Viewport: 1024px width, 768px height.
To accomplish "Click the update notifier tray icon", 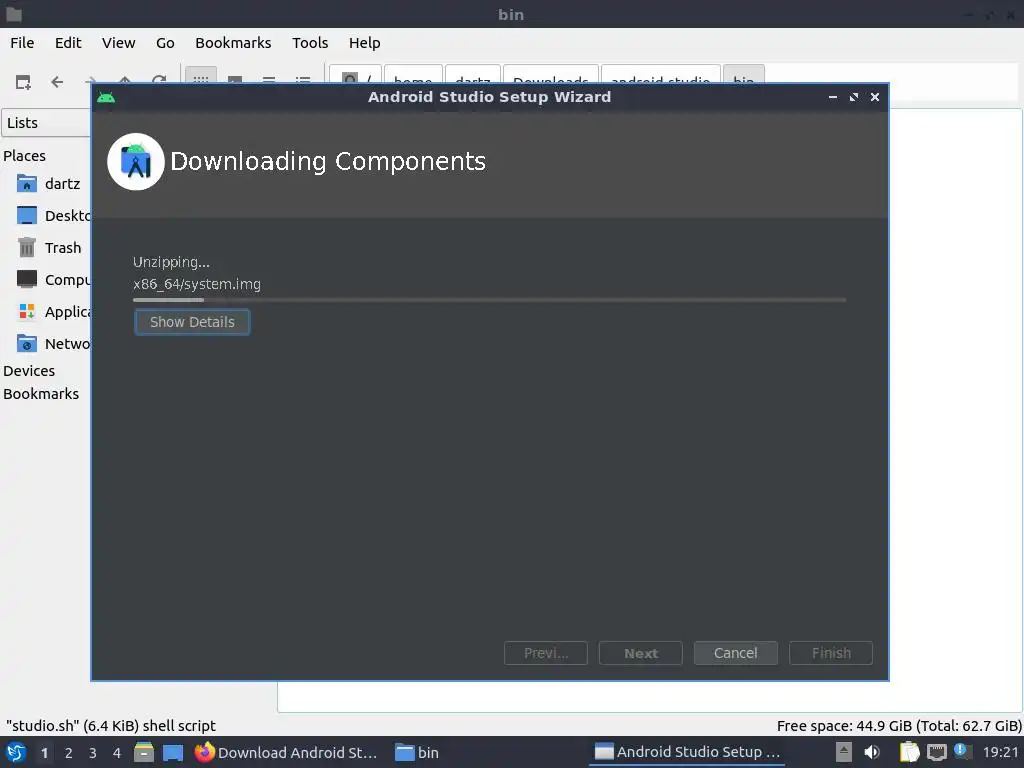I will tap(961, 751).
